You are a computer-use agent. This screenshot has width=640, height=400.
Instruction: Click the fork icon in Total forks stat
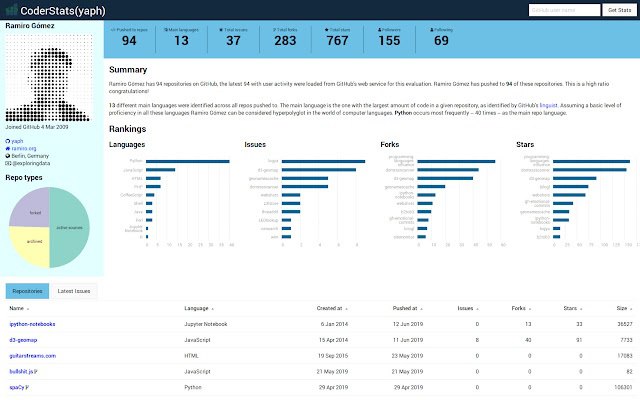click(274, 30)
